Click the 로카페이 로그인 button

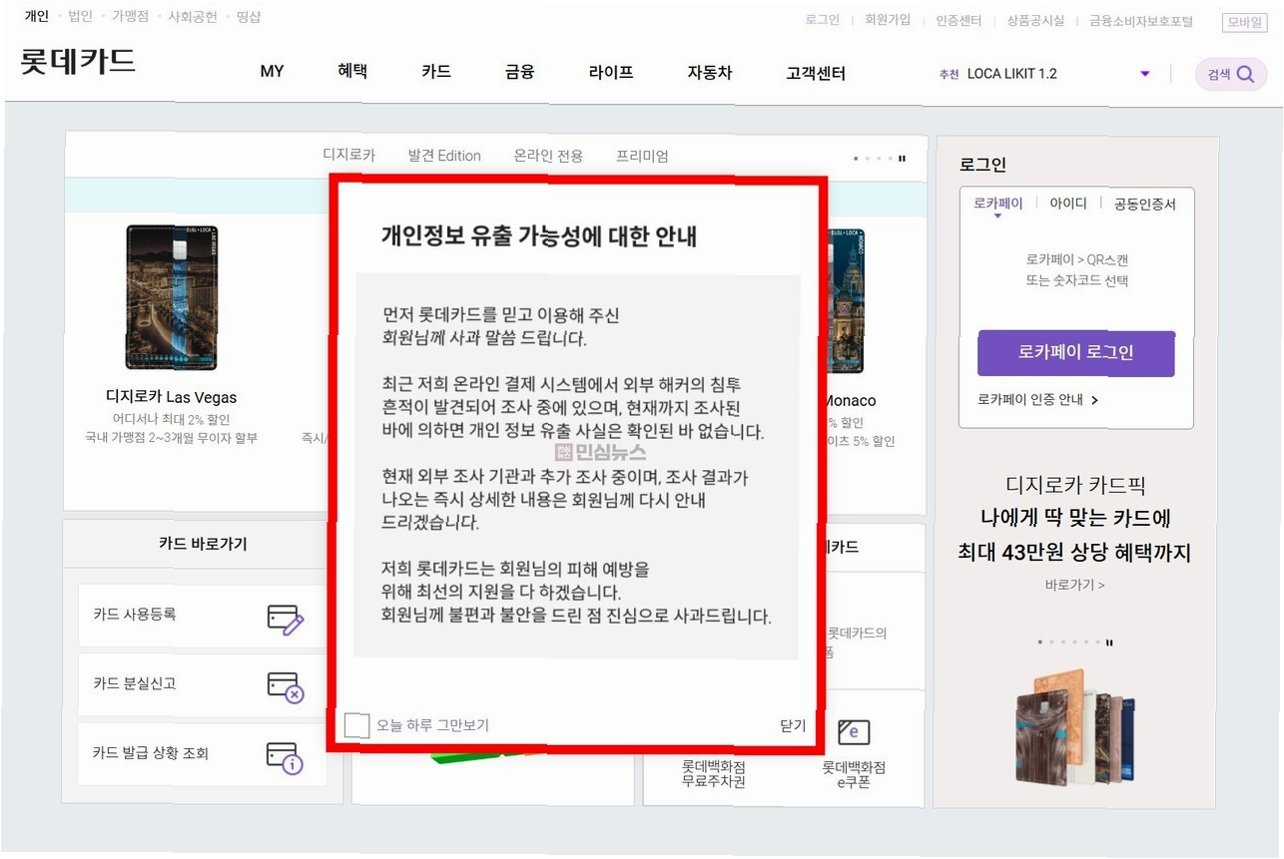click(x=1076, y=353)
